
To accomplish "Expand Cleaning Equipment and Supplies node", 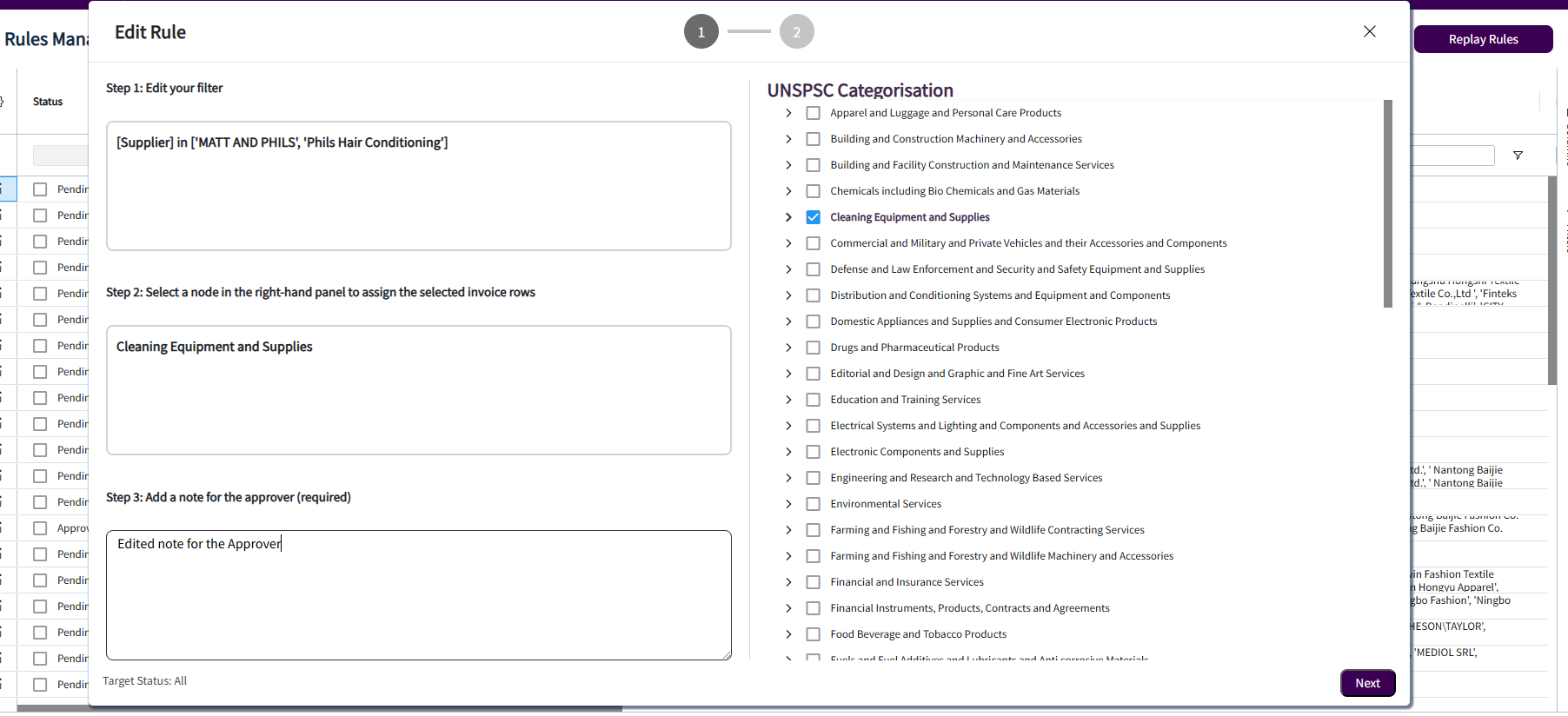I will 788,217.
